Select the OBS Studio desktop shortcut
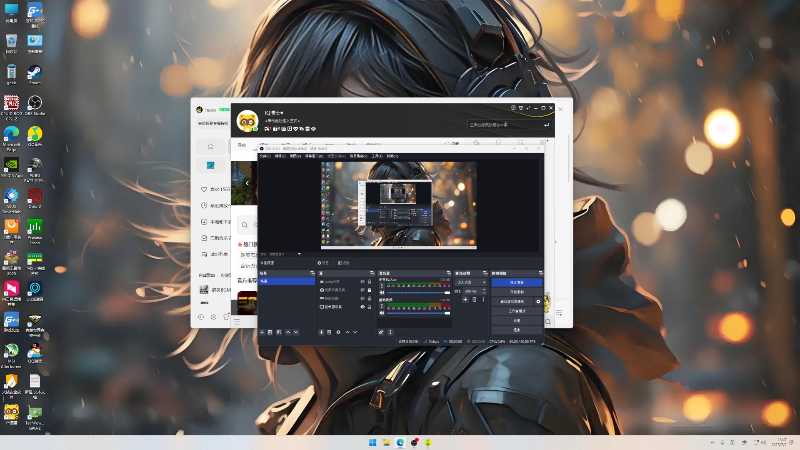This screenshot has width=800, height=450. pyautogui.click(x=35, y=105)
